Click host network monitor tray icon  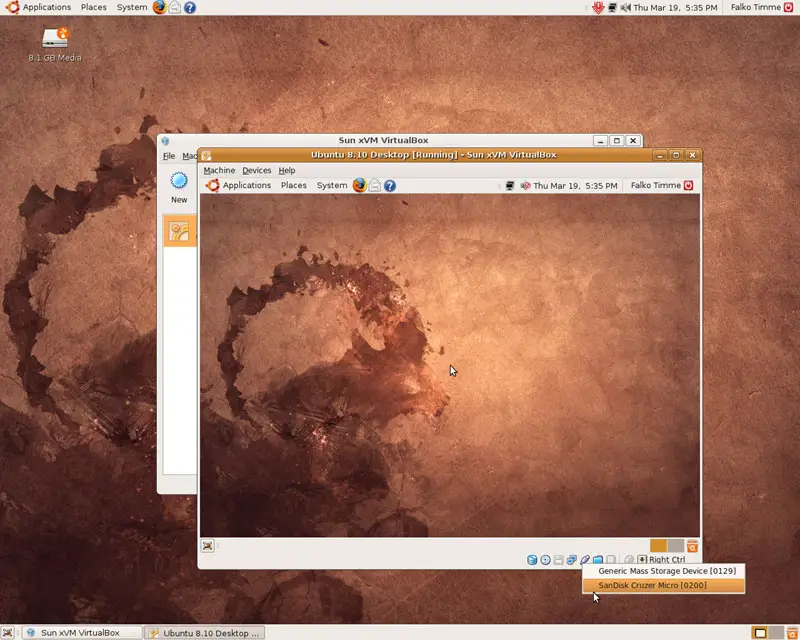[612, 8]
